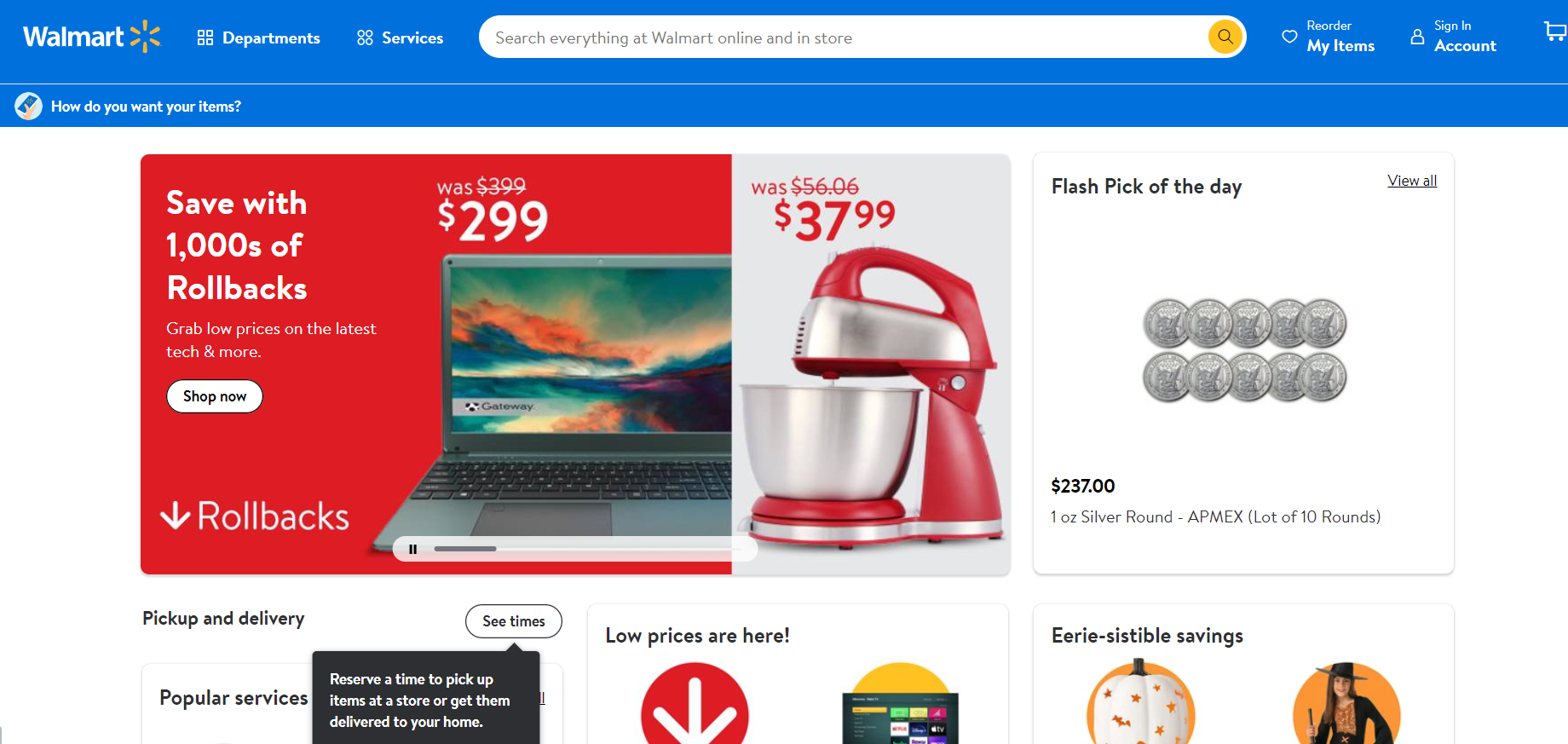Click the Shop now button
This screenshot has width=1568, height=744.
pos(215,396)
